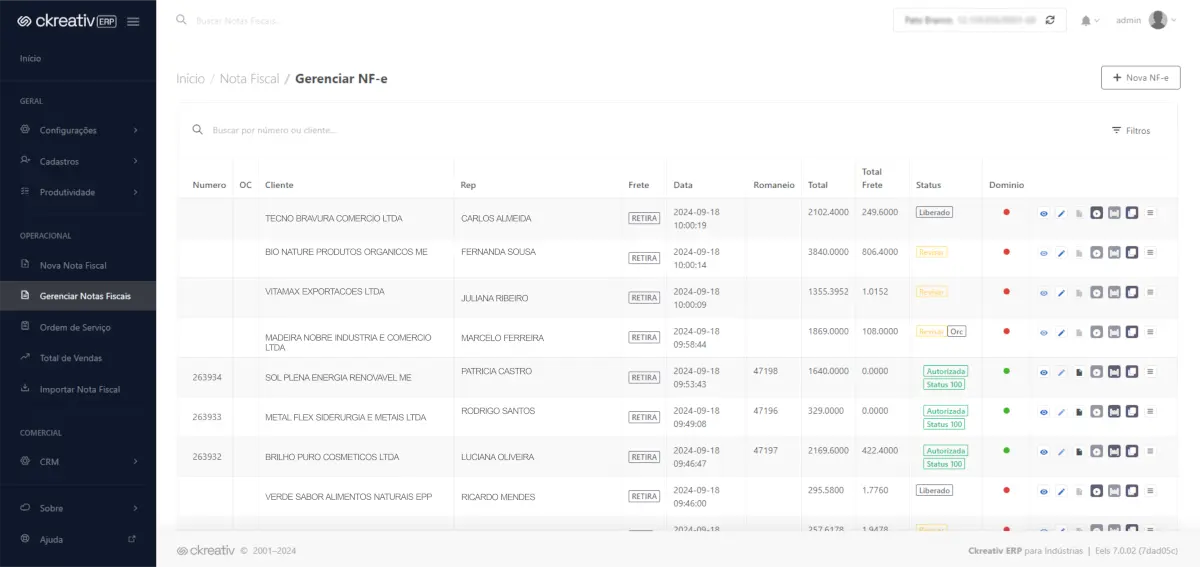Click Ckreativ ERP logo
This screenshot has height=567, width=1200.
(67, 21)
